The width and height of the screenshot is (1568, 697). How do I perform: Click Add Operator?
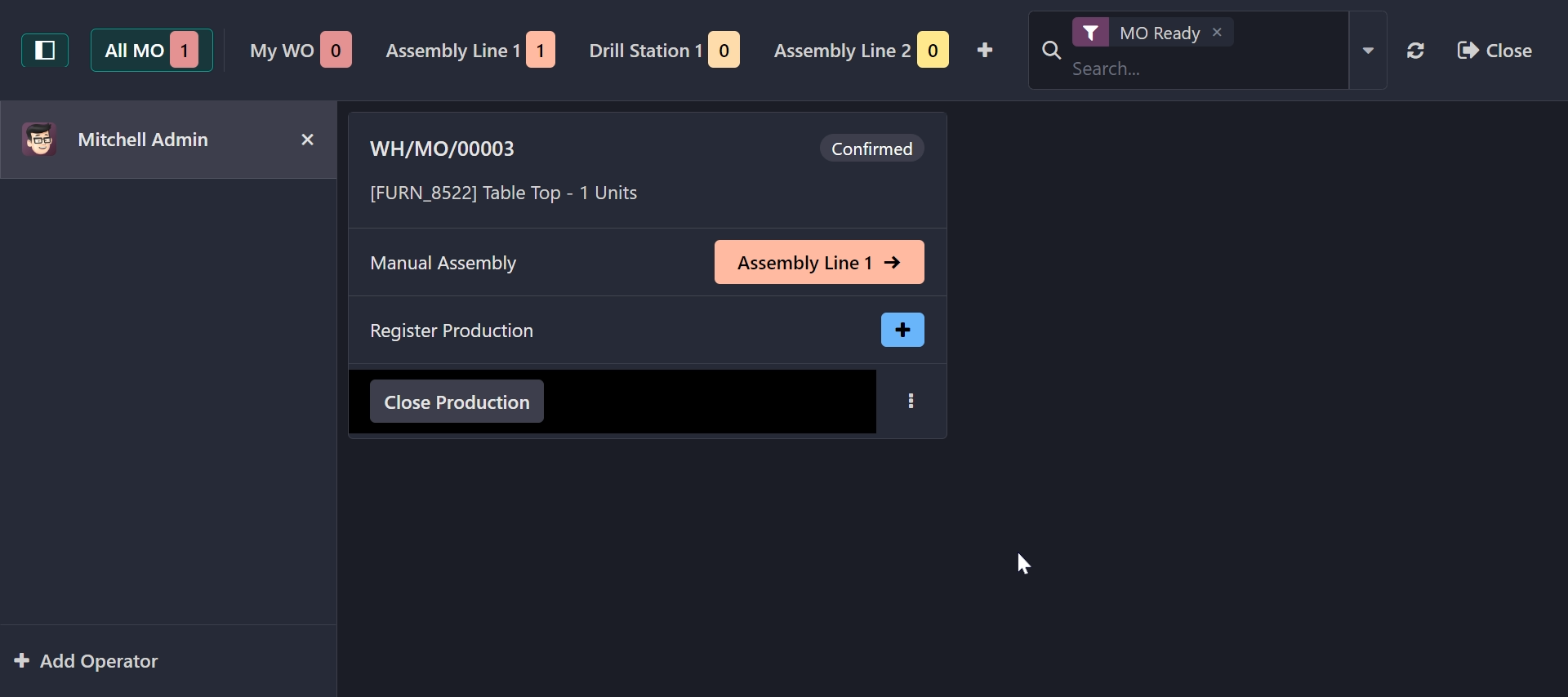[87, 661]
